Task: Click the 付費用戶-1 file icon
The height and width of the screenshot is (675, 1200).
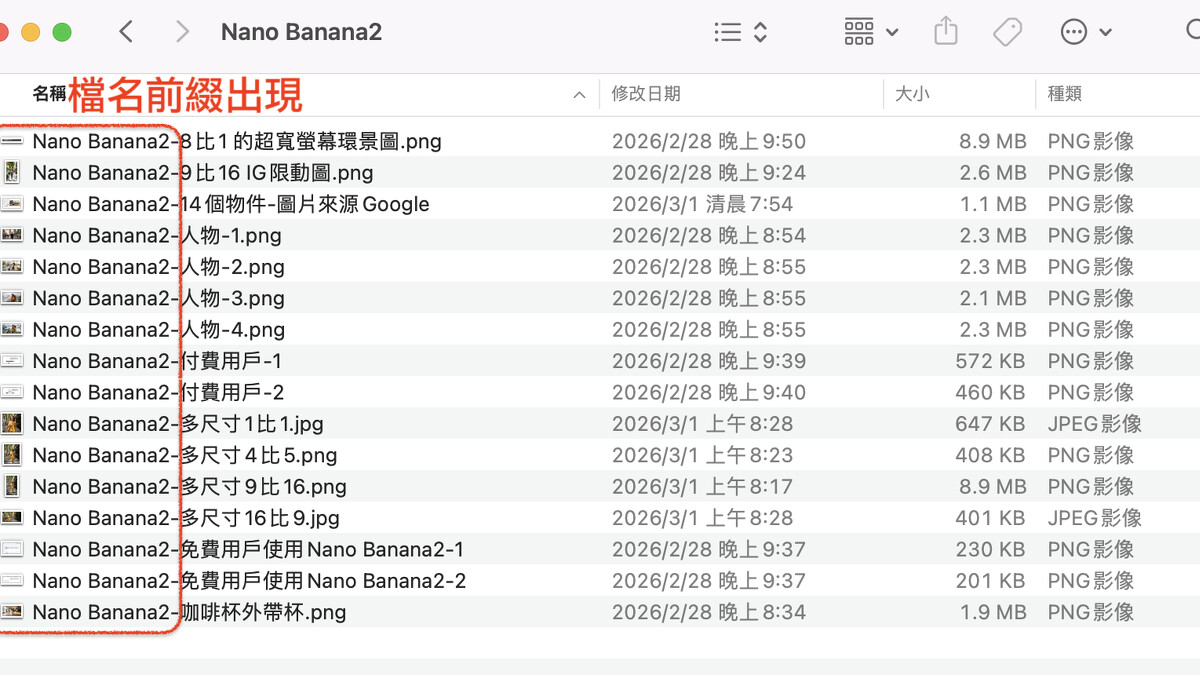Action: (12, 361)
